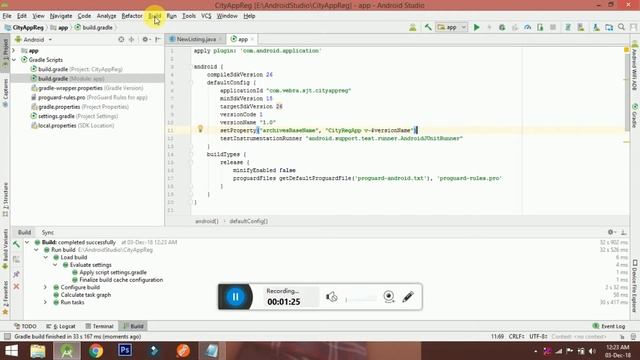
Task: Pause the recording with blue pause button
Action: [235, 297]
